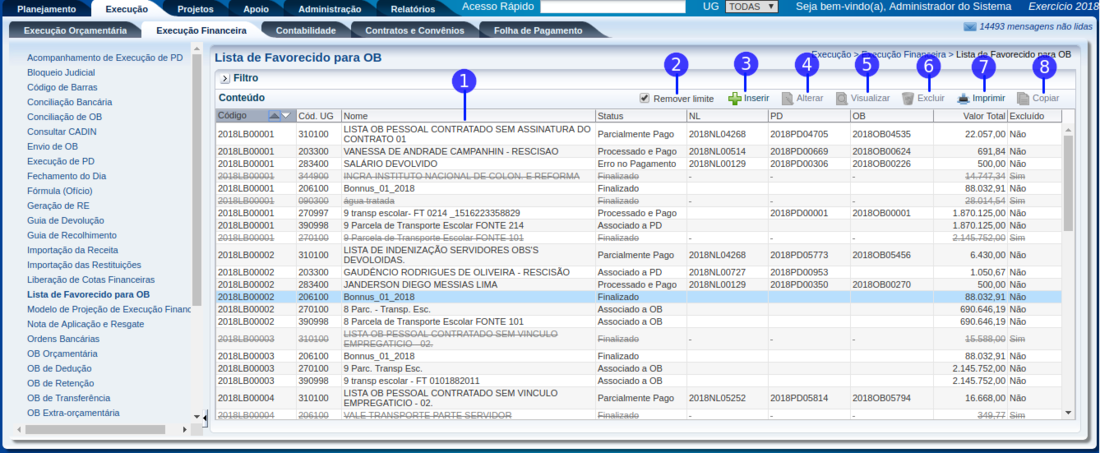Sort descending using the Código column arrow
This screenshot has height=453, width=1100.
(287, 116)
